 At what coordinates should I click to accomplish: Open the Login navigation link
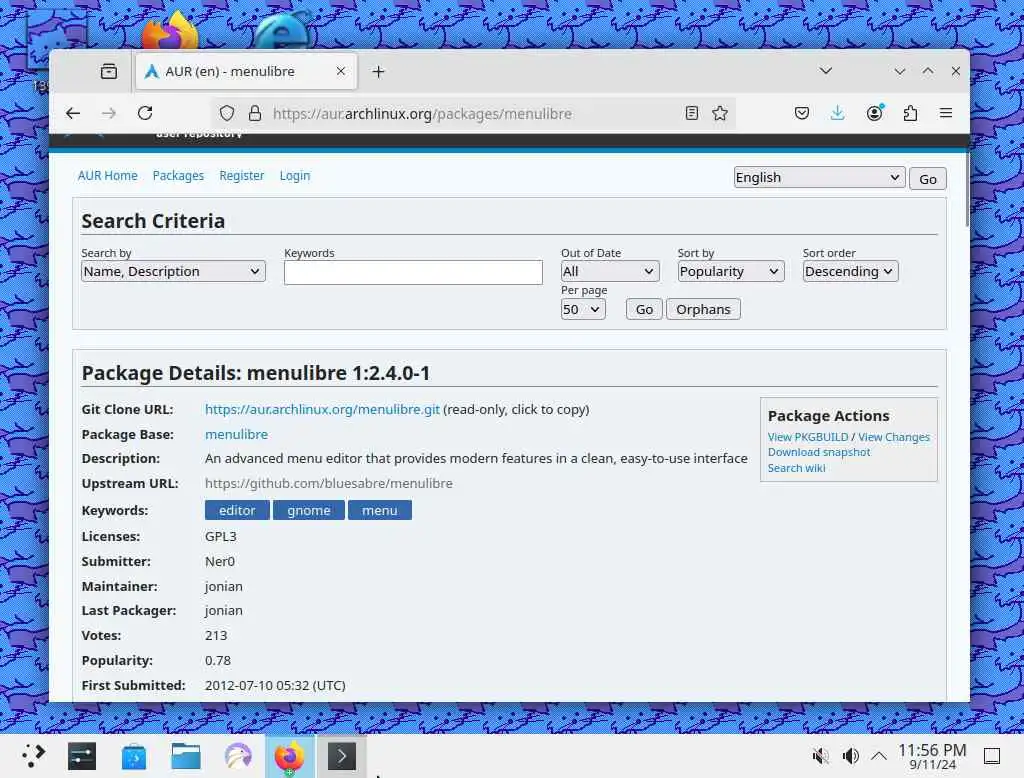(295, 176)
